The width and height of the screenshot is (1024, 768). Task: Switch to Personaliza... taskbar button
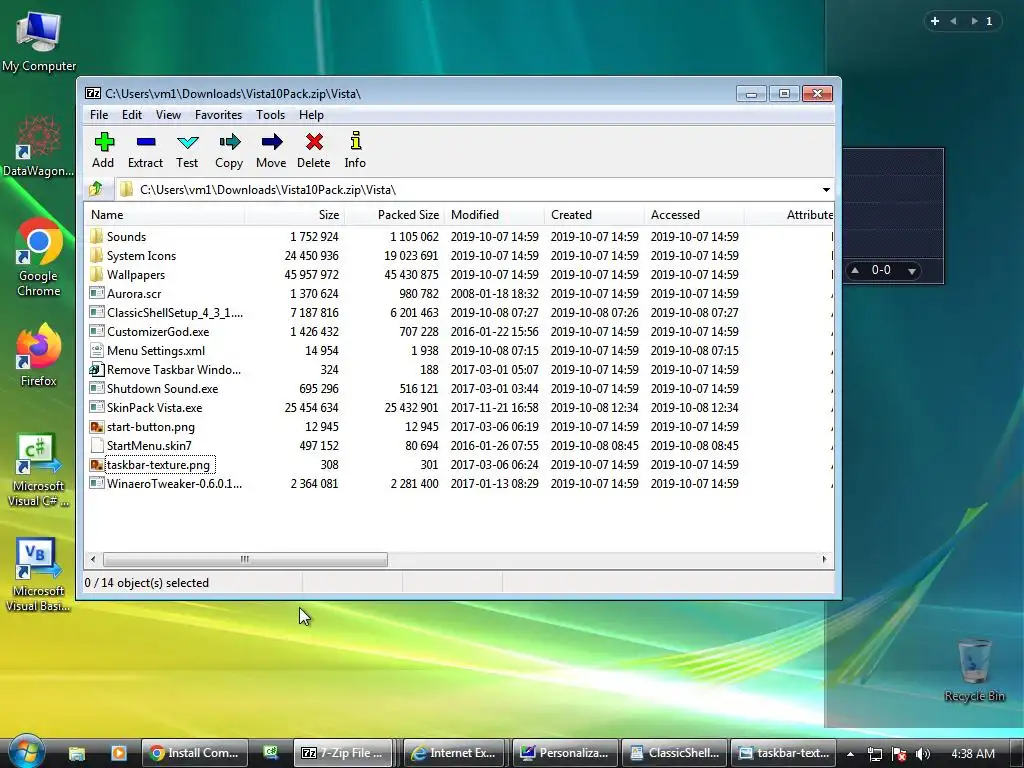pos(564,753)
